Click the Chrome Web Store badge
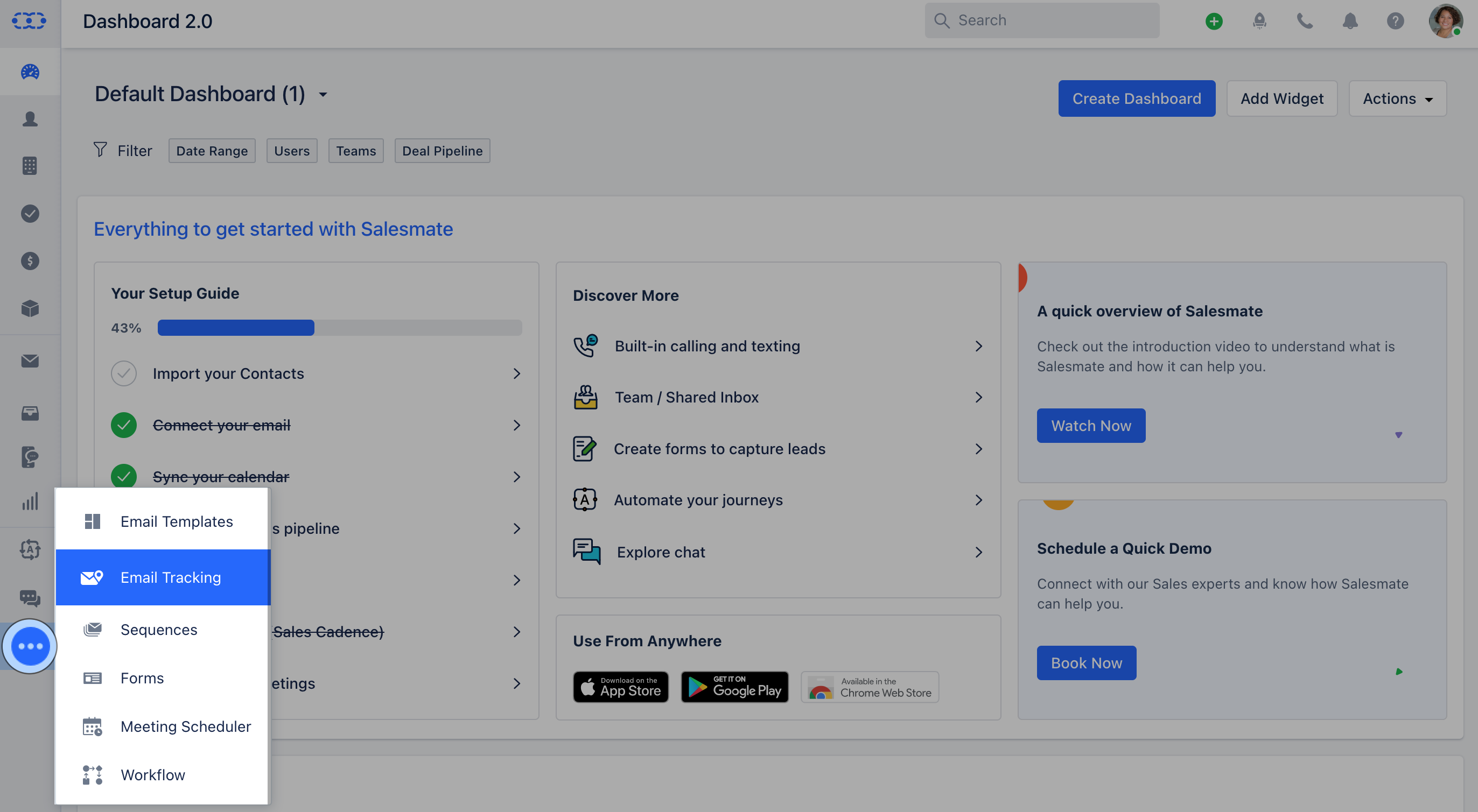 [870, 687]
